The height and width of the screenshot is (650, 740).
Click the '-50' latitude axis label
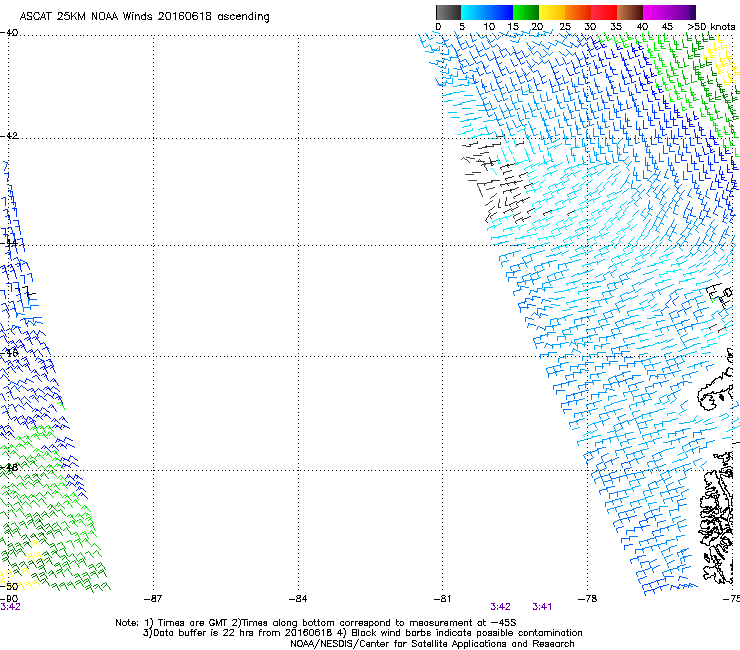[9, 587]
